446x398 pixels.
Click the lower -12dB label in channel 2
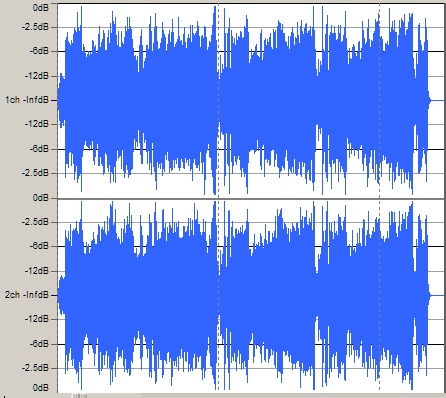click(37, 319)
